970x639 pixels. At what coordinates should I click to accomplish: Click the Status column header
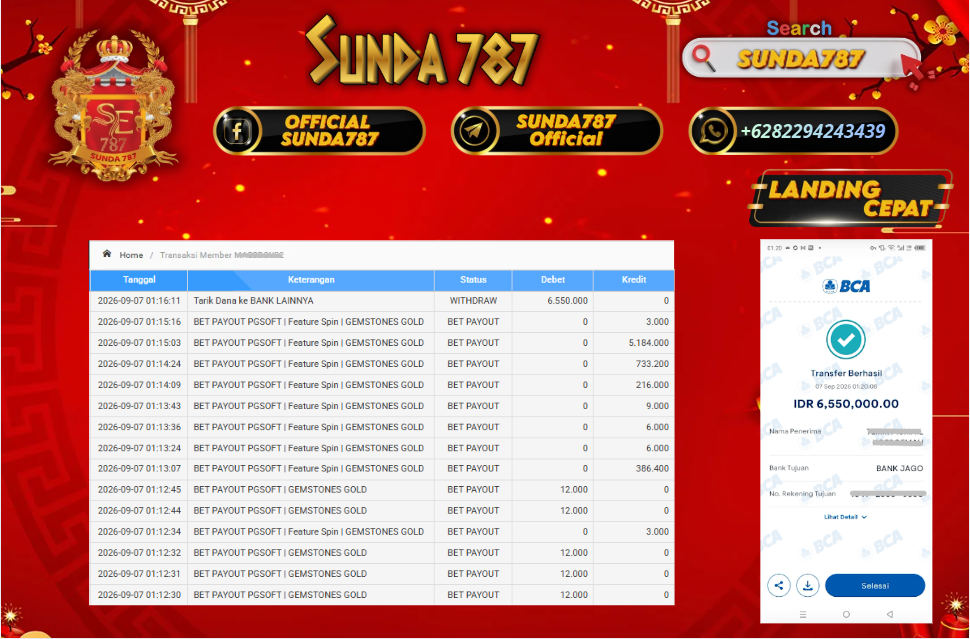tap(473, 280)
